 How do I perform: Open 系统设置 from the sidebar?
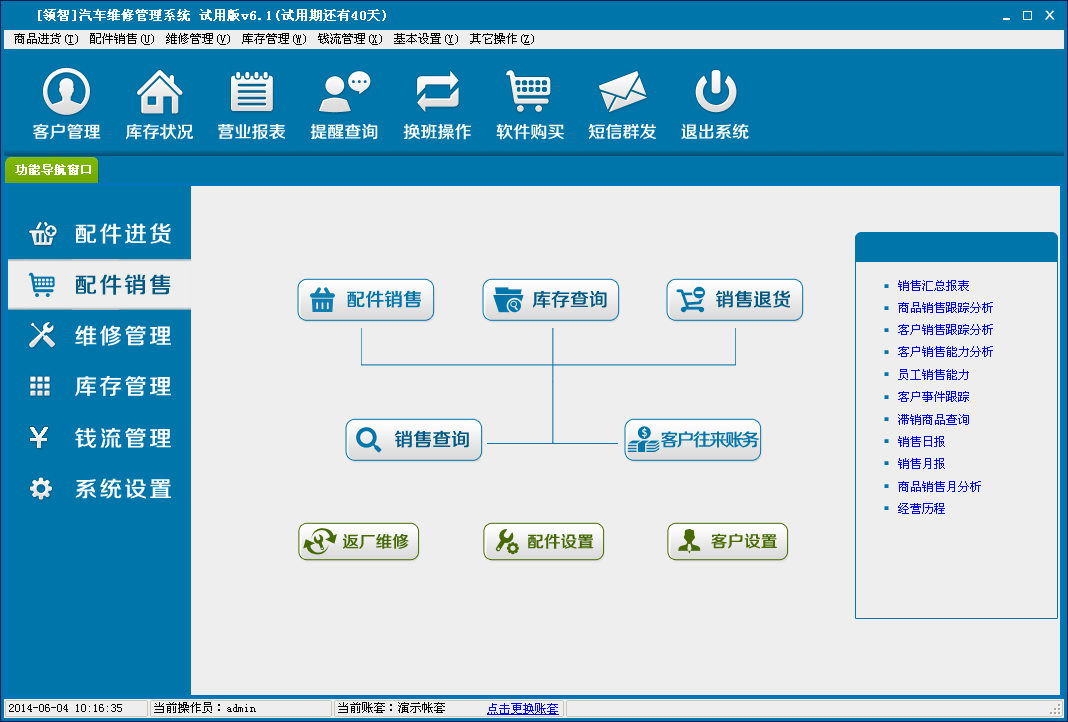coord(100,489)
